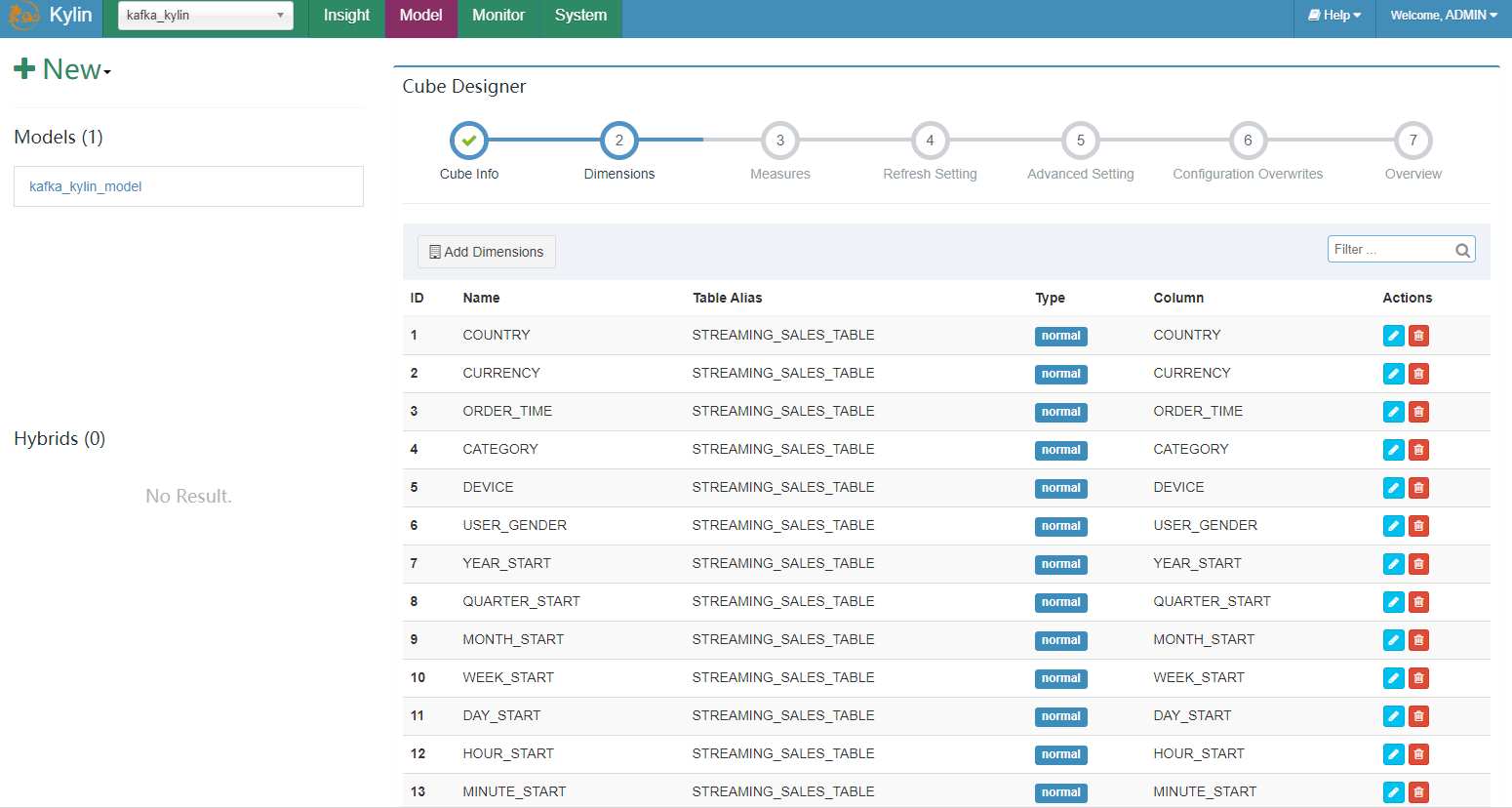
Task: Open the kafka_kylin_model model
Action: [x=86, y=186]
